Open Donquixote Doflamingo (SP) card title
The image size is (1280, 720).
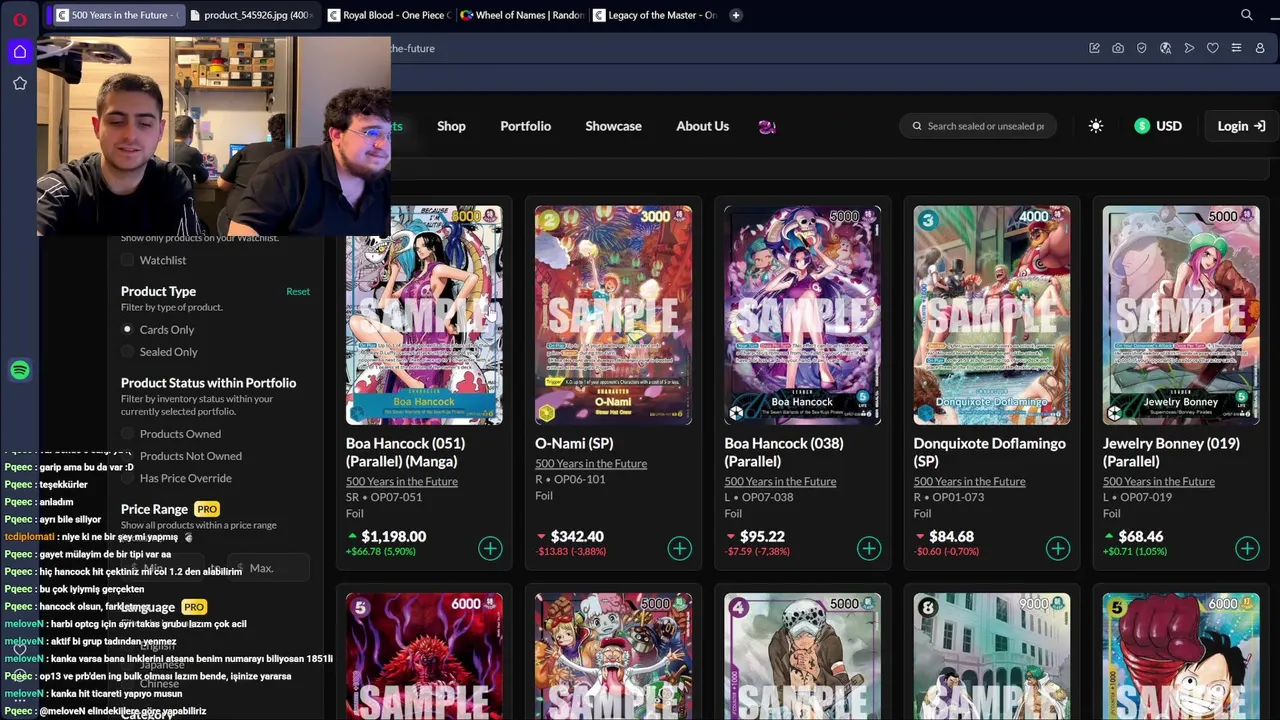click(989, 452)
